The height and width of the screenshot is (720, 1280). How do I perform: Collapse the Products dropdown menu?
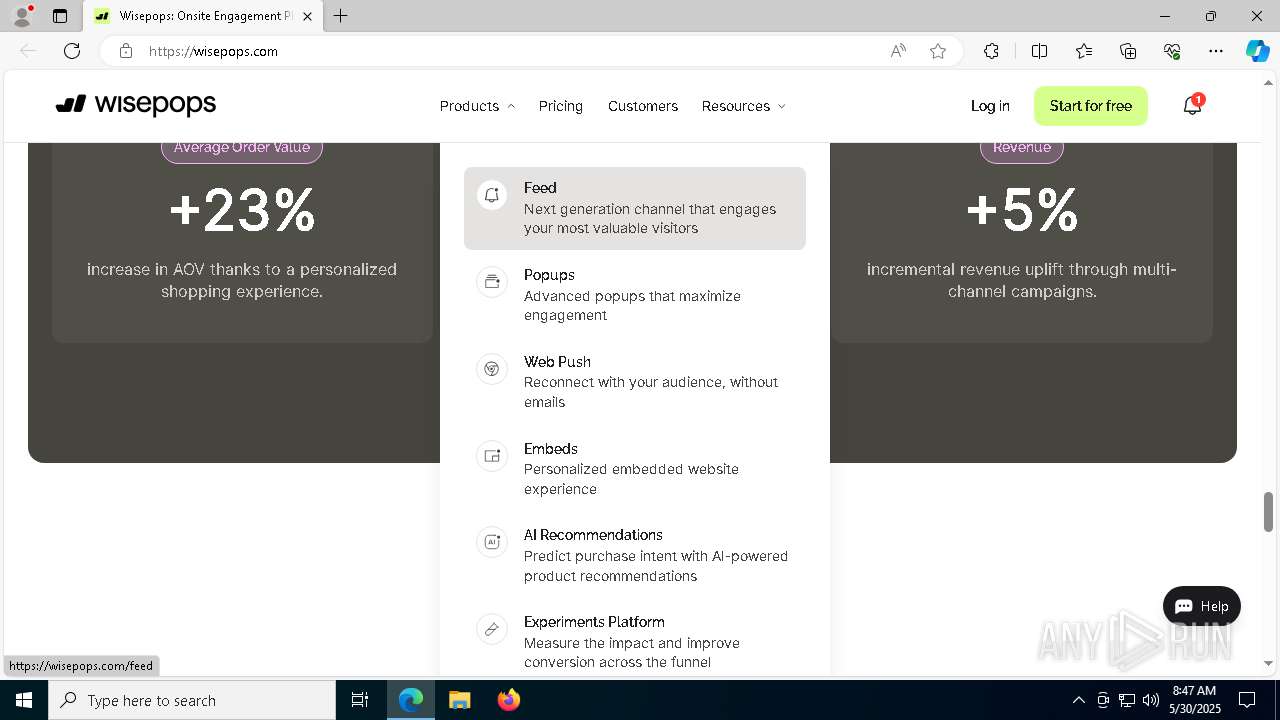click(x=477, y=106)
